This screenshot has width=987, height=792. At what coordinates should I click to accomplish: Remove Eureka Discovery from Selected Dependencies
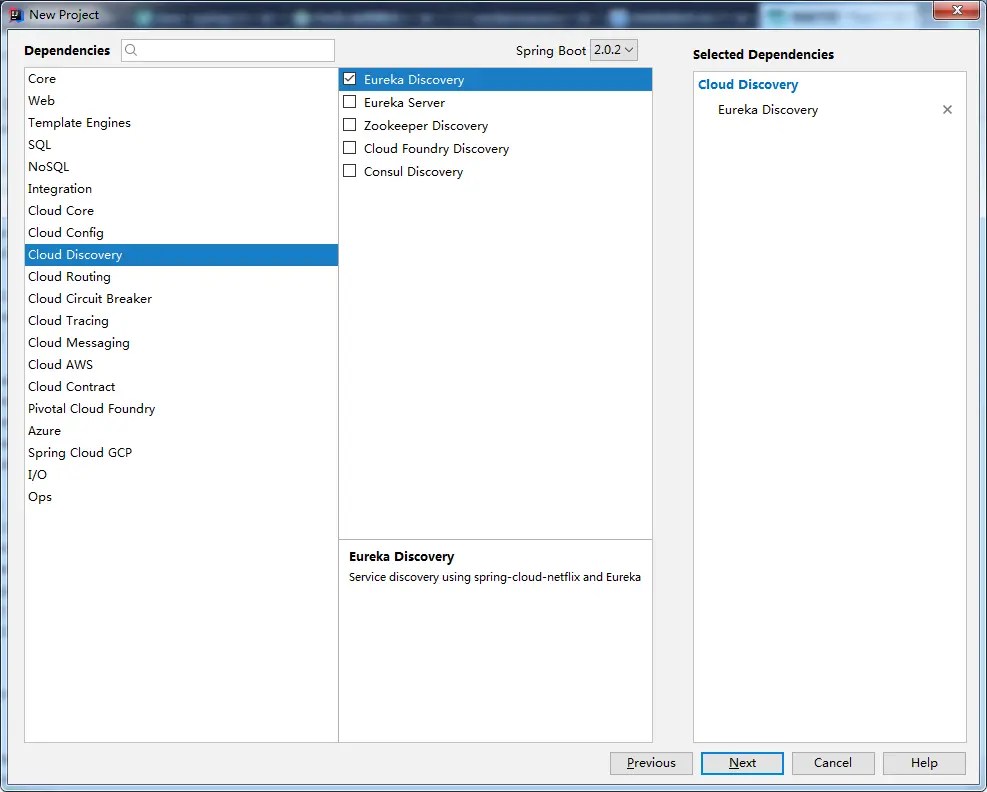(947, 109)
